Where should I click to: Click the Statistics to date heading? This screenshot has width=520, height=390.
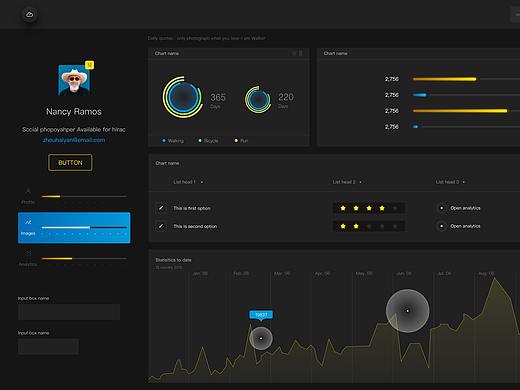pyautogui.click(x=173, y=260)
